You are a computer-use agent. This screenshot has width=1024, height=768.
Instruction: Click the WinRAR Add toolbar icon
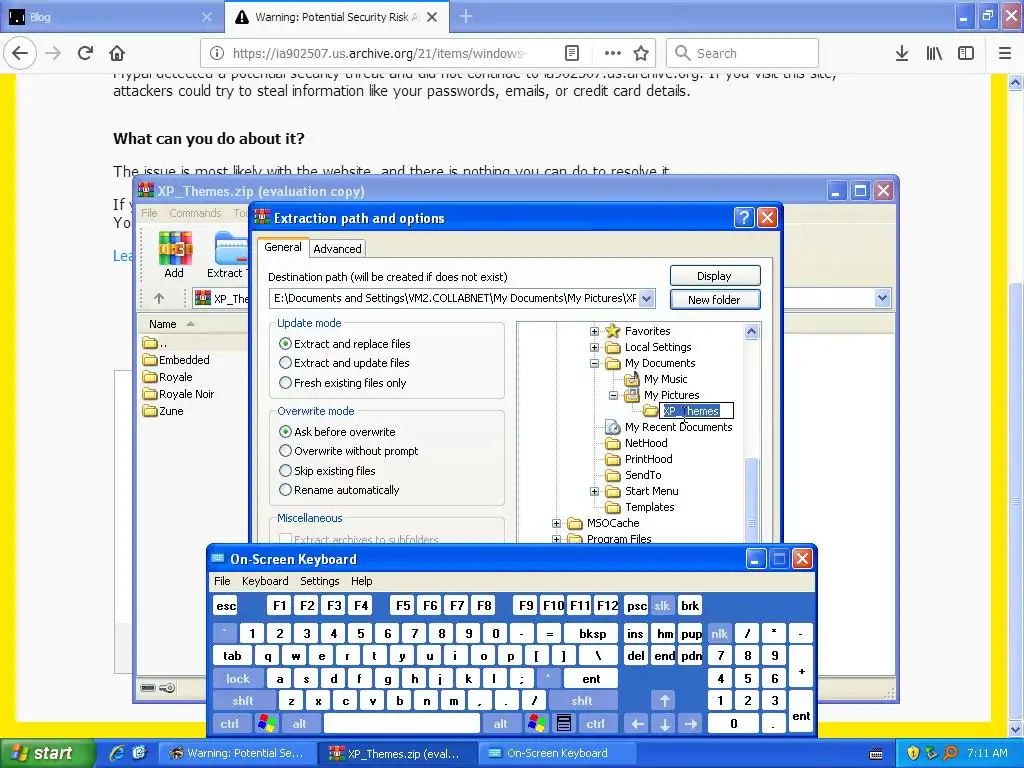pyautogui.click(x=174, y=255)
